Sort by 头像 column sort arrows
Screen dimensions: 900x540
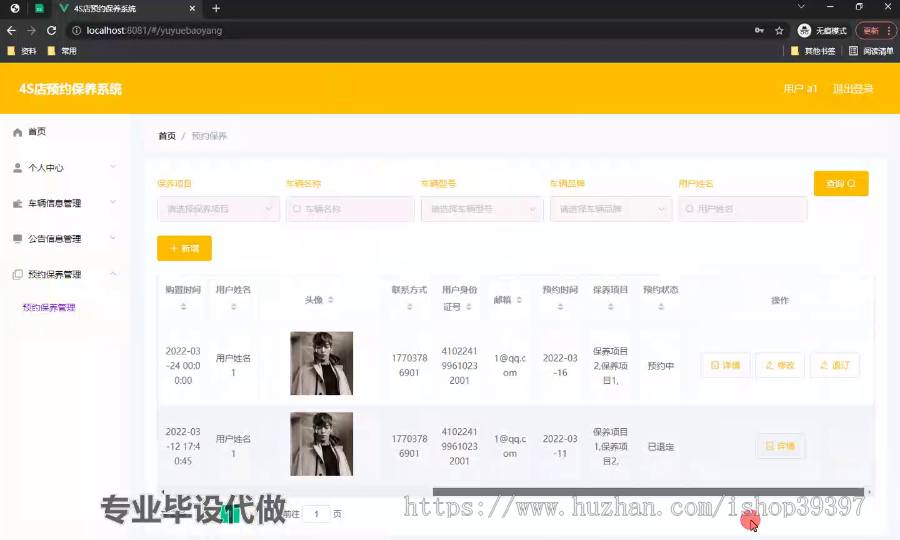[x=331, y=300]
